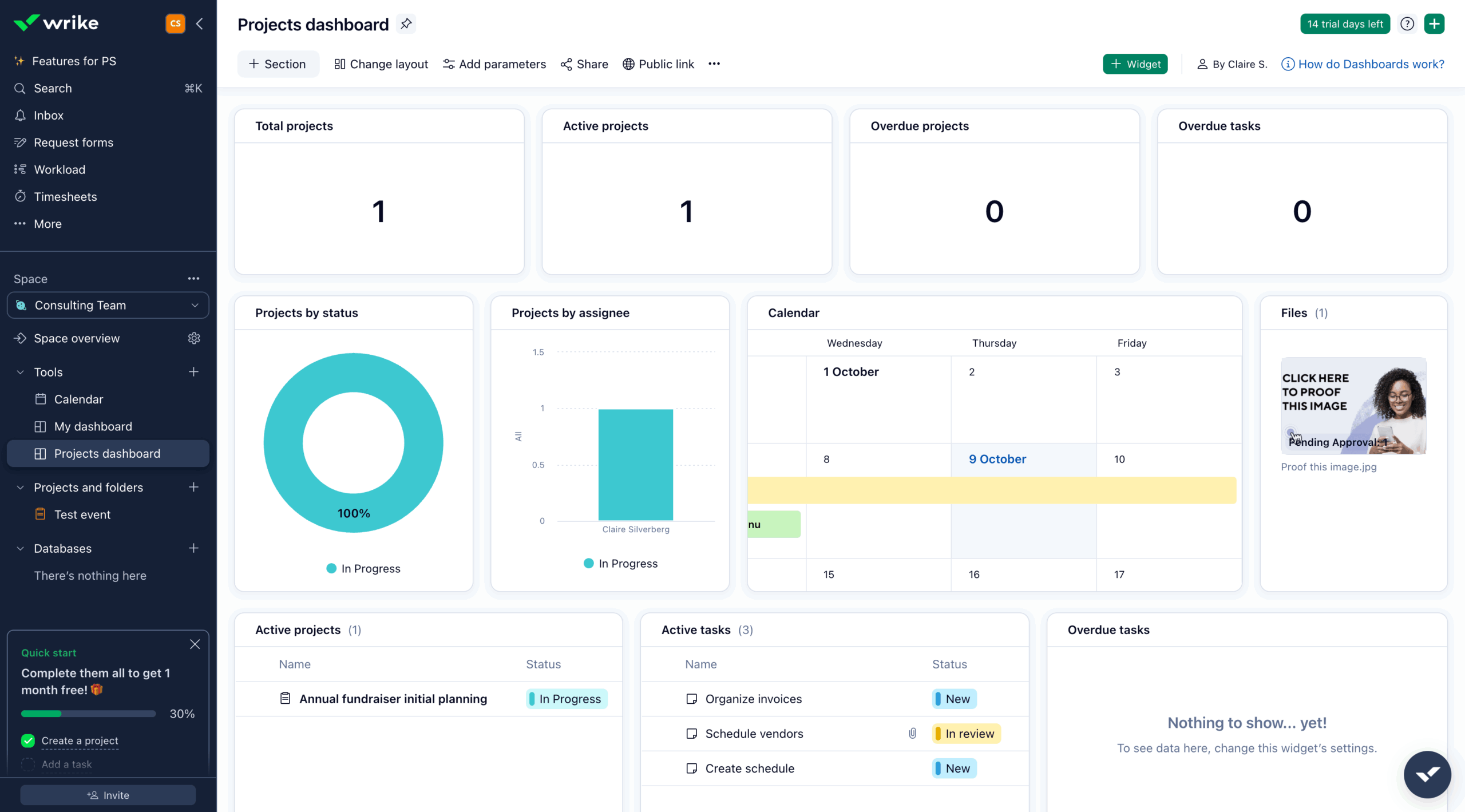Open the Workload view icon
The width and height of the screenshot is (1465, 812).
19,169
